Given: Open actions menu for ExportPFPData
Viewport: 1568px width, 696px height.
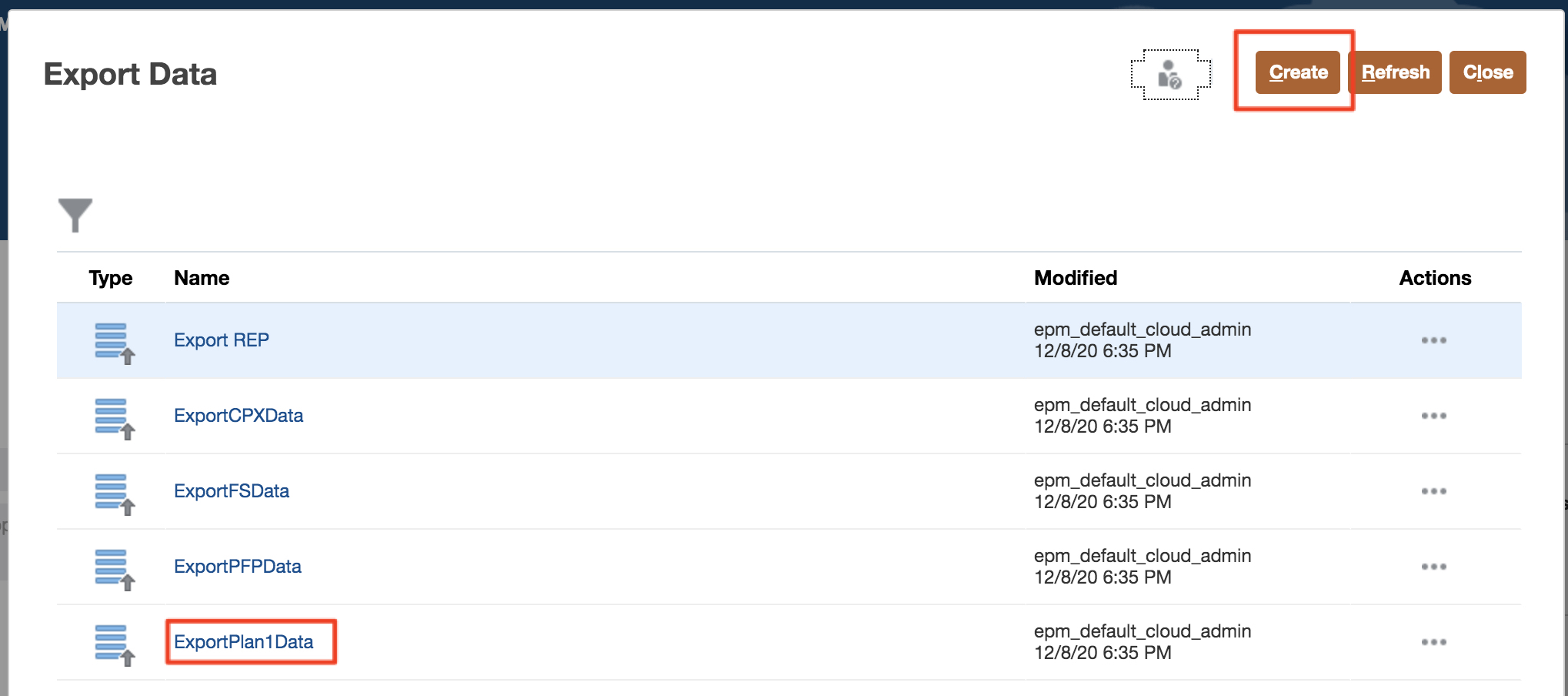Looking at the screenshot, I should point(1433,567).
